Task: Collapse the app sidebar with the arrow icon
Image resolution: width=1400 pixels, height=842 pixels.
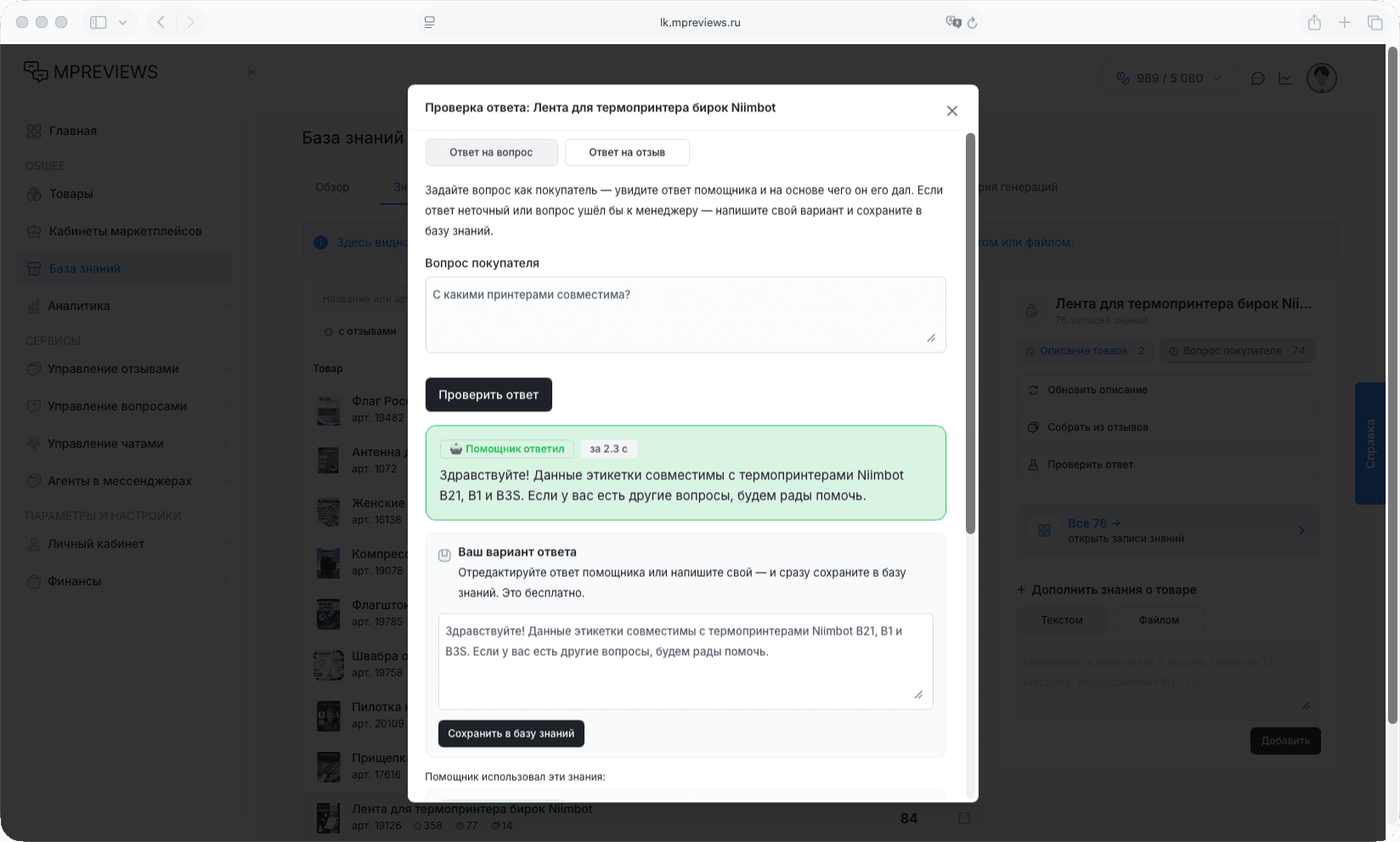Action: pos(252,72)
